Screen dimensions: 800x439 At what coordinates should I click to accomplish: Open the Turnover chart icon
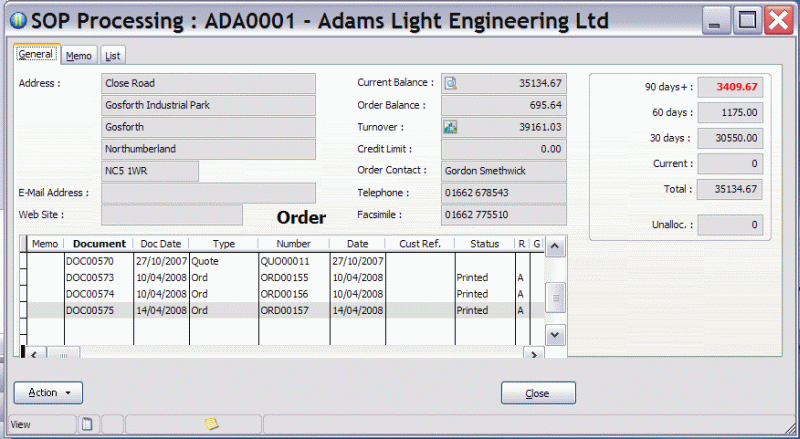pos(451,127)
